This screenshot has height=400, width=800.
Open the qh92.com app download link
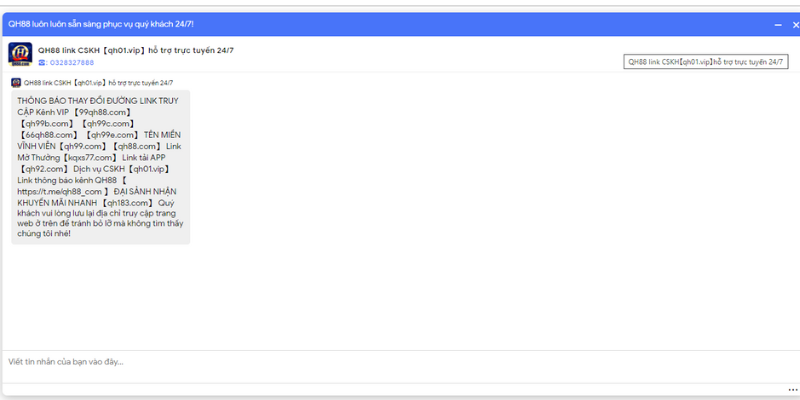(45, 168)
